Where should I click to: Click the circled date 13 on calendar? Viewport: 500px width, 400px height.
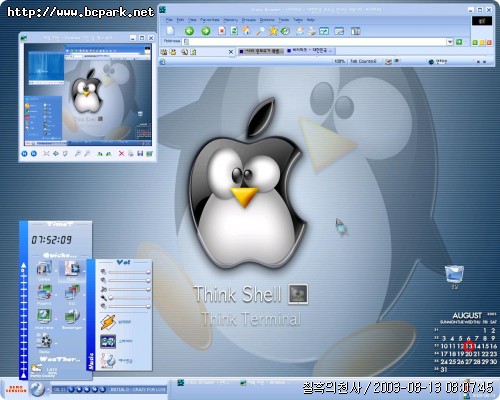pyautogui.click(x=469, y=346)
